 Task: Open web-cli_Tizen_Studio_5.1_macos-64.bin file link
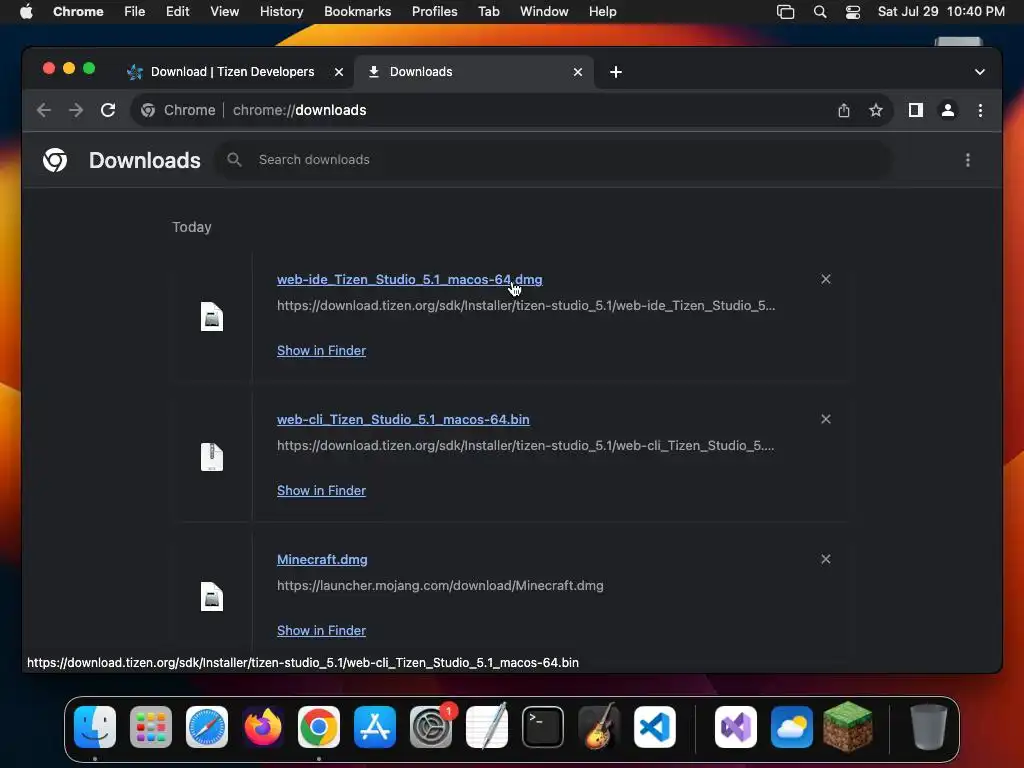click(x=403, y=419)
